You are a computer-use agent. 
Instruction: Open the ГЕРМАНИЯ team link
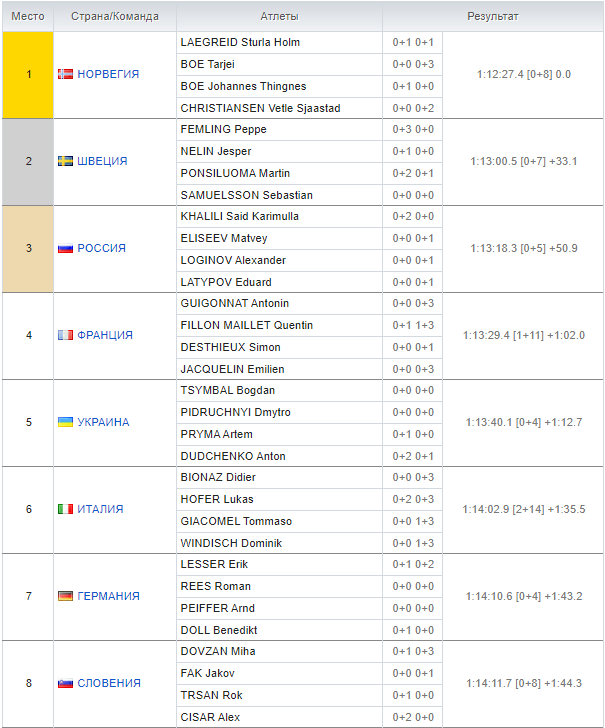pyautogui.click(x=108, y=596)
